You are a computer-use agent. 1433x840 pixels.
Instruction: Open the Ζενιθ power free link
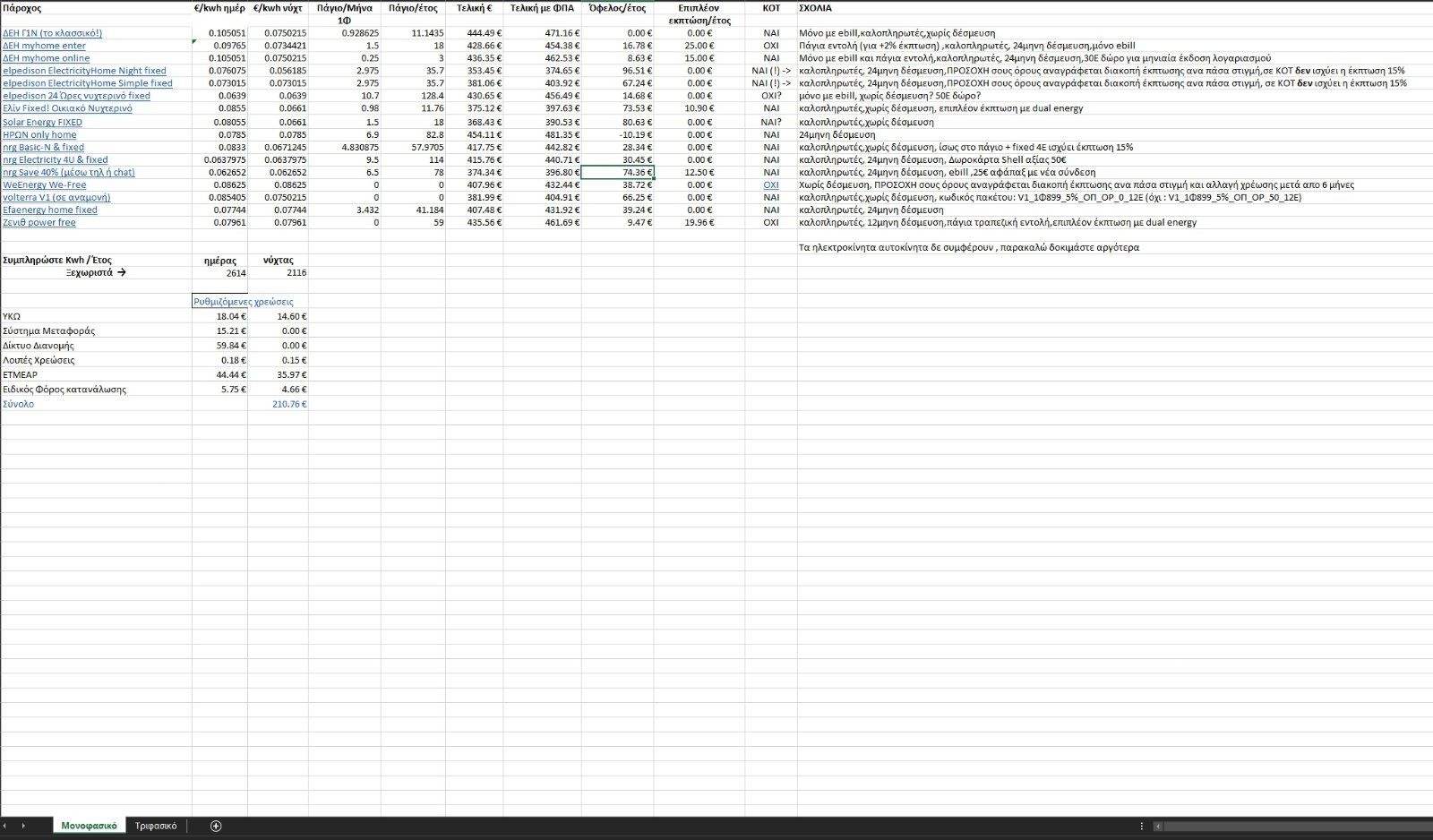coord(39,223)
